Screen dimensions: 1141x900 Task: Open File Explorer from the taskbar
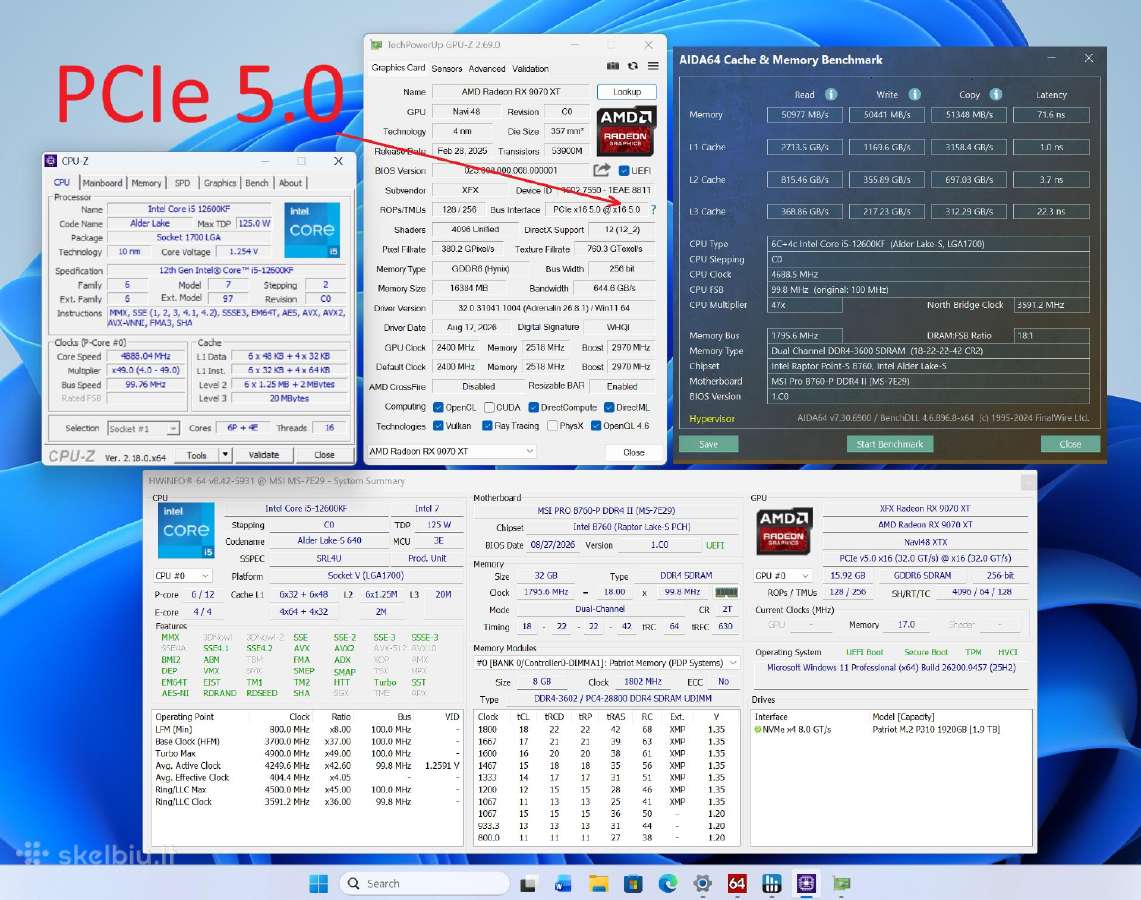598,883
